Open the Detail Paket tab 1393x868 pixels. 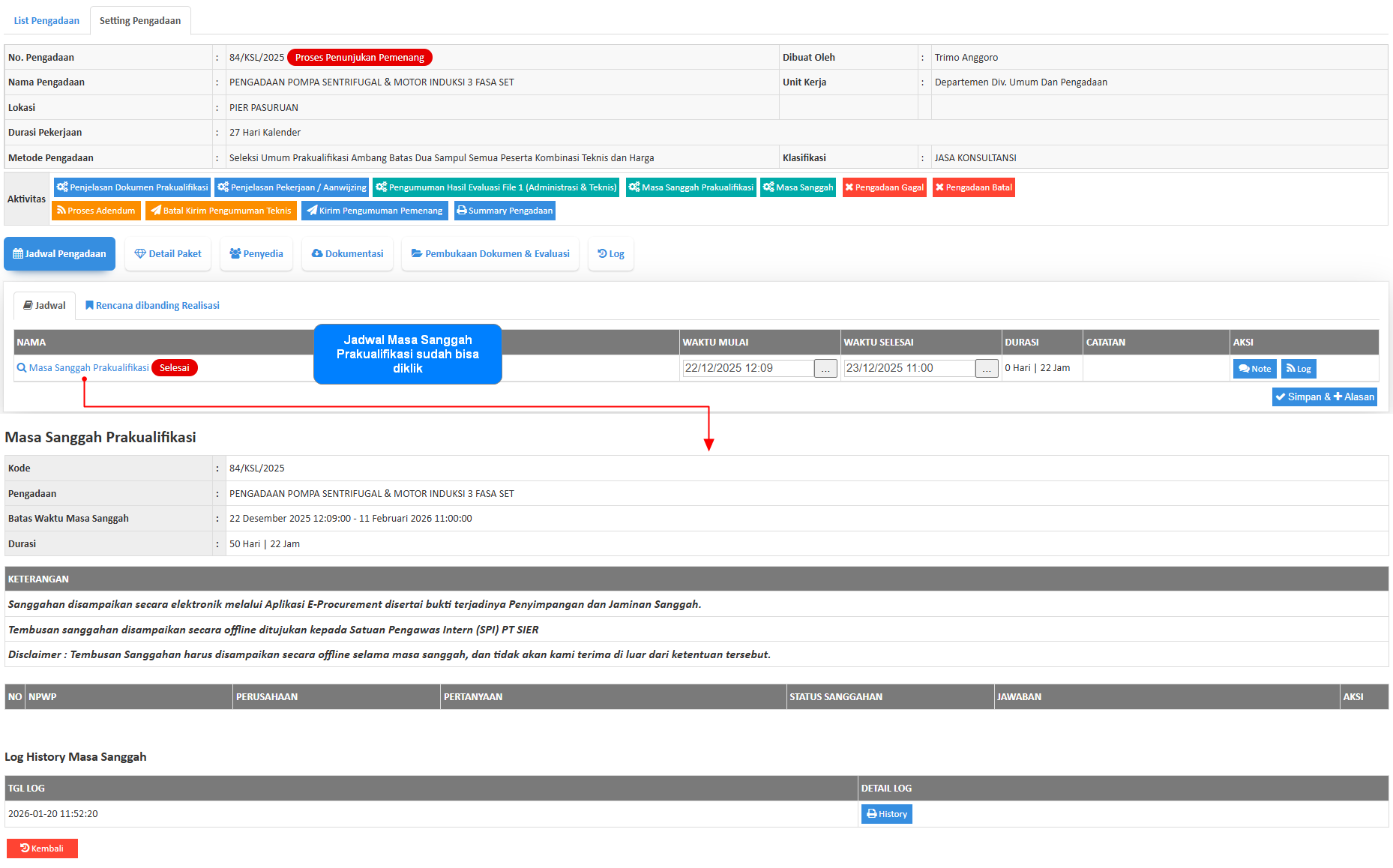(x=168, y=254)
